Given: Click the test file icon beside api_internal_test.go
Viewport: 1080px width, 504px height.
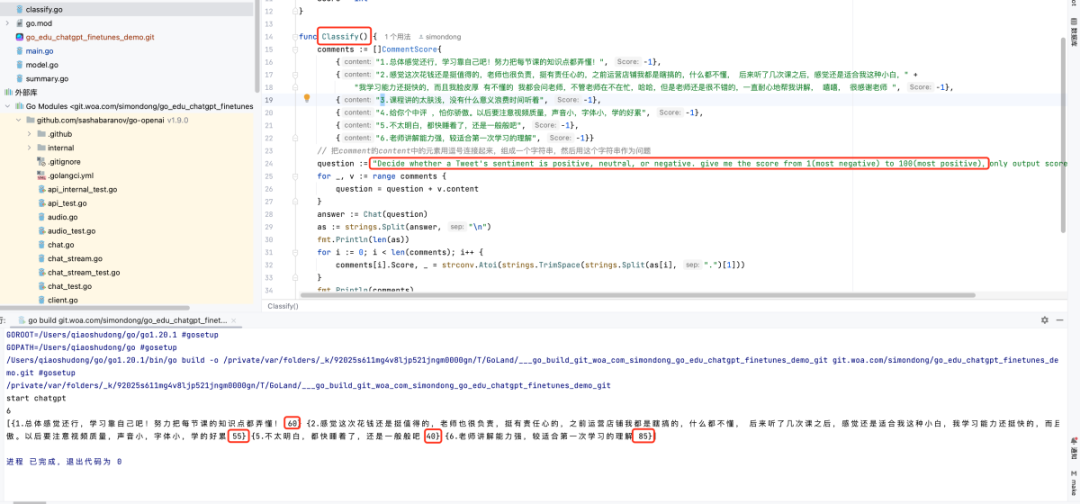Looking at the screenshot, I should [41, 189].
